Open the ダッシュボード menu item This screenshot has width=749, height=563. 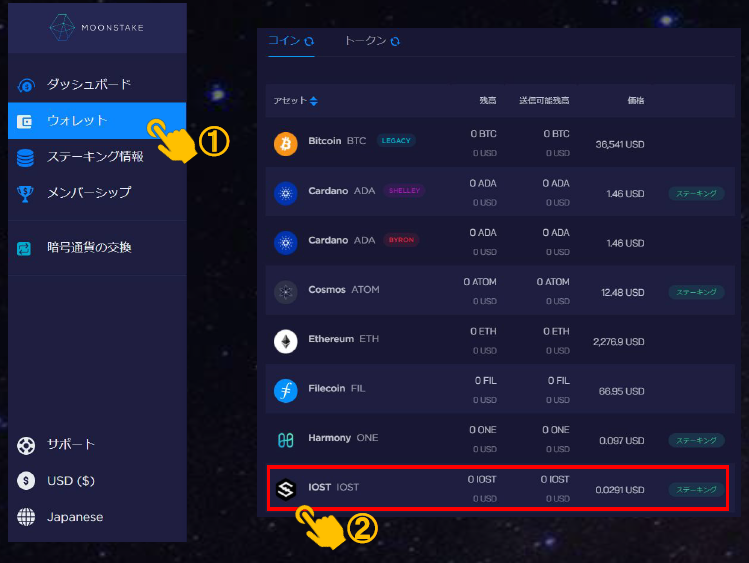pos(97,85)
